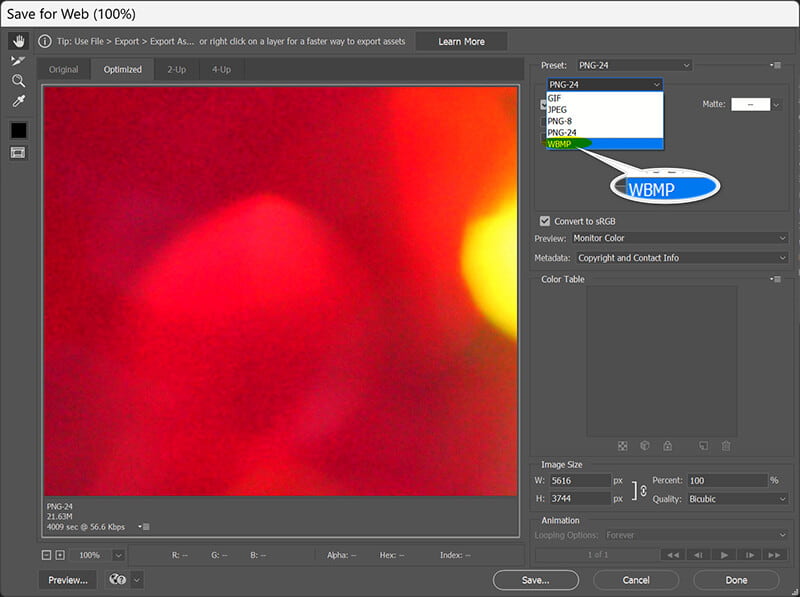Image resolution: width=800 pixels, height=597 pixels.
Task: Toggle slices visibility
Action: coord(17,150)
